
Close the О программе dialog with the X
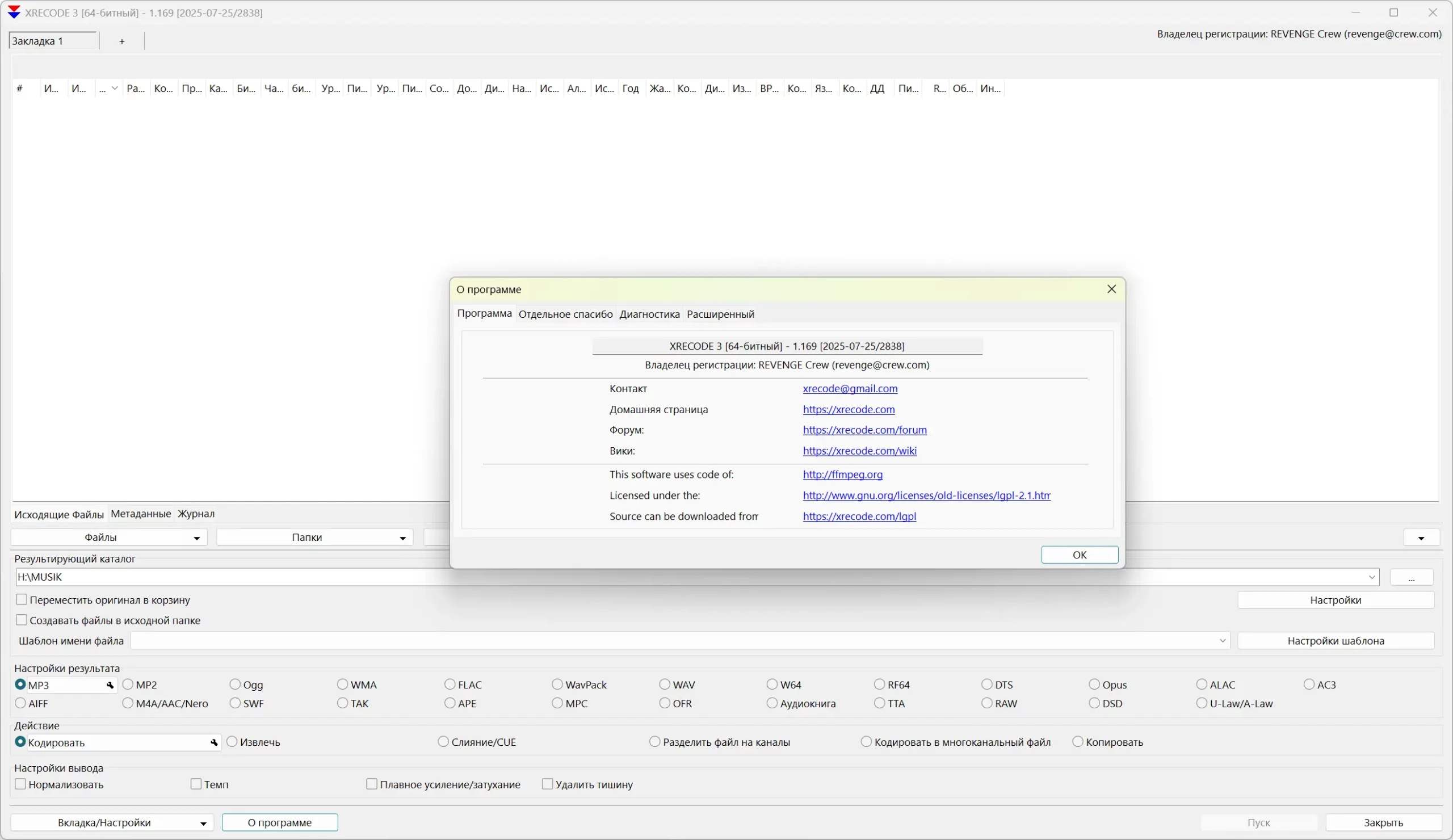[x=1112, y=289]
